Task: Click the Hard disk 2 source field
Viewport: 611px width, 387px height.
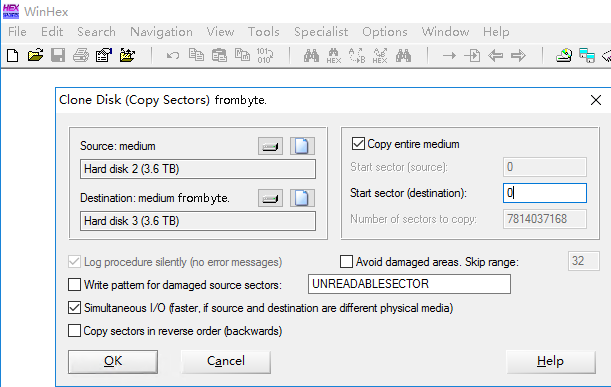Action: [198, 169]
